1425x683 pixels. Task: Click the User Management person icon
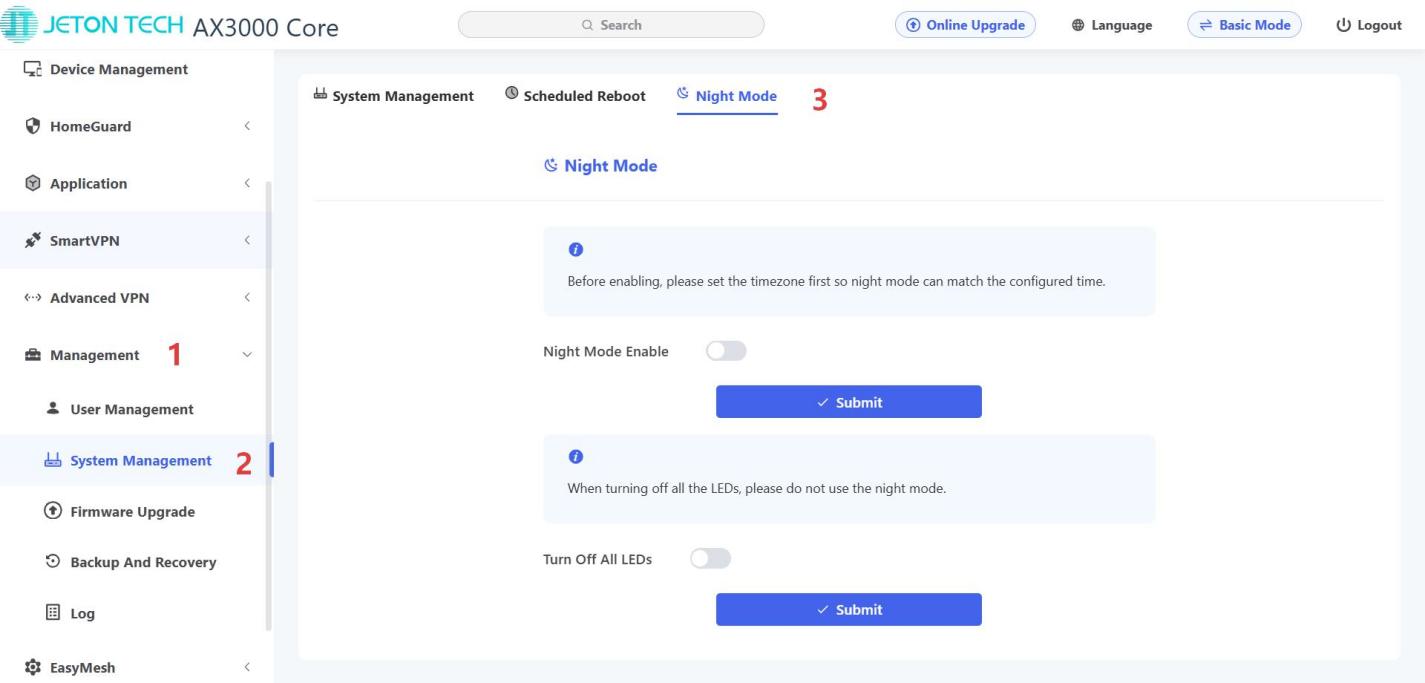tap(52, 409)
